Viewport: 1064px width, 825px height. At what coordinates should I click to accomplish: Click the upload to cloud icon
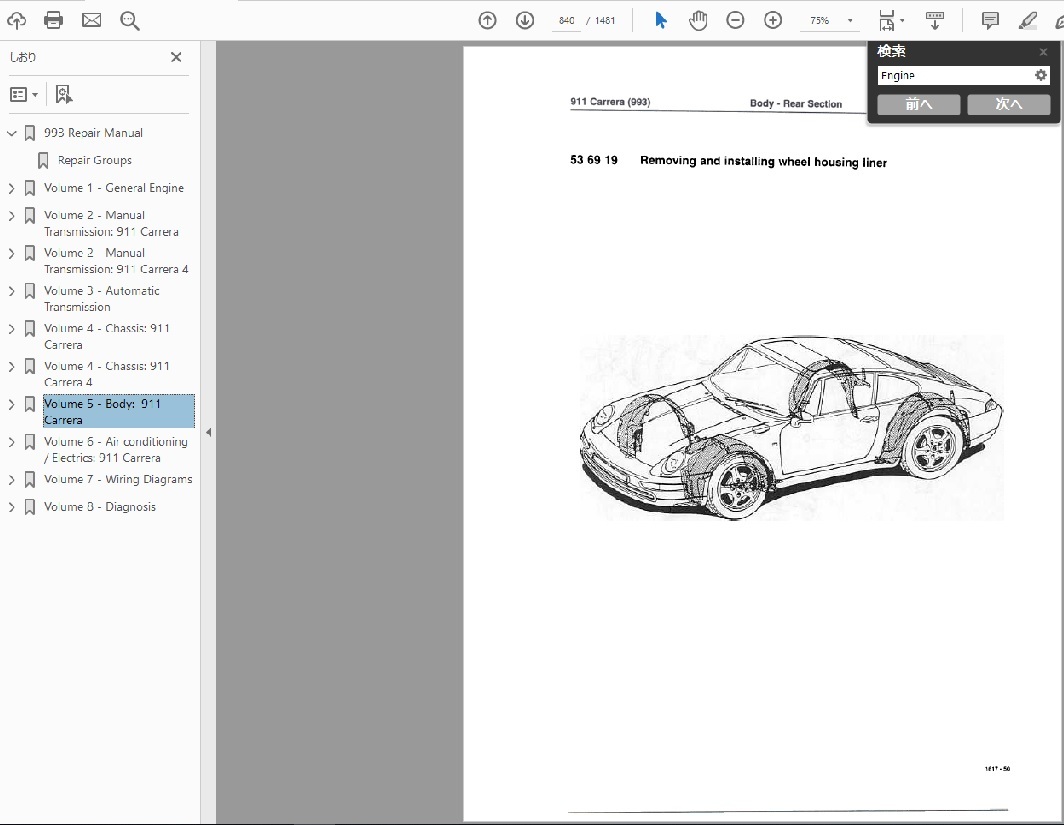point(16,20)
